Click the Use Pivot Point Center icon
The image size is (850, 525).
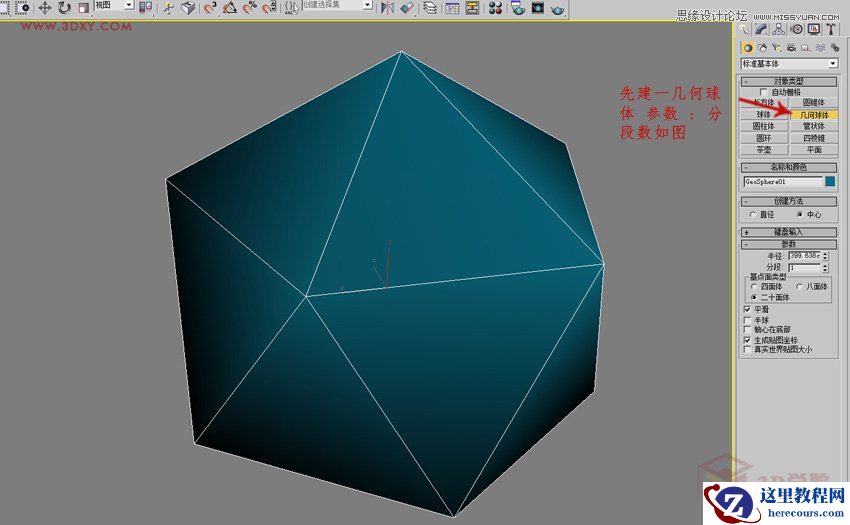point(145,7)
